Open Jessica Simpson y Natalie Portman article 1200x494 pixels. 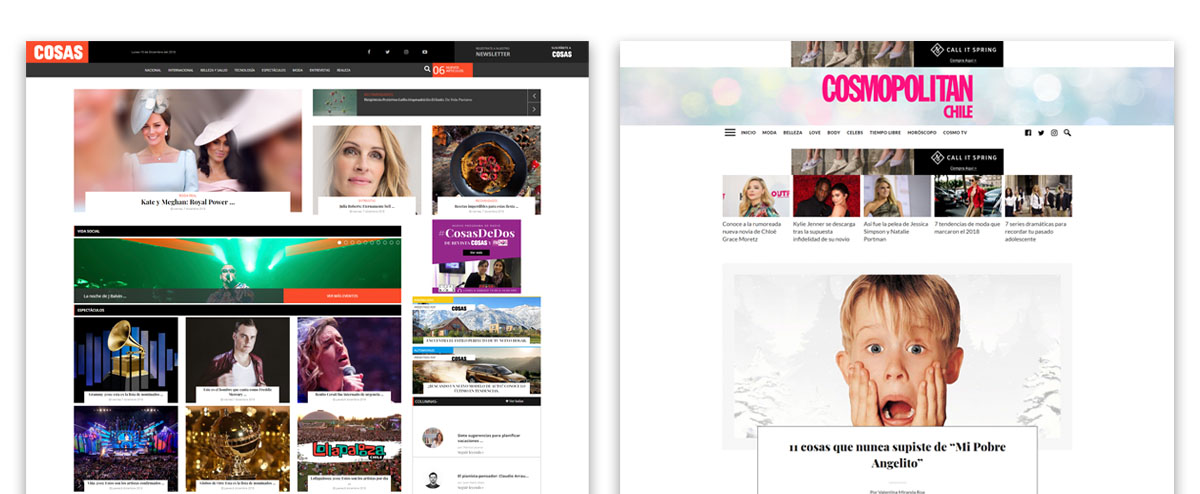pos(897,209)
